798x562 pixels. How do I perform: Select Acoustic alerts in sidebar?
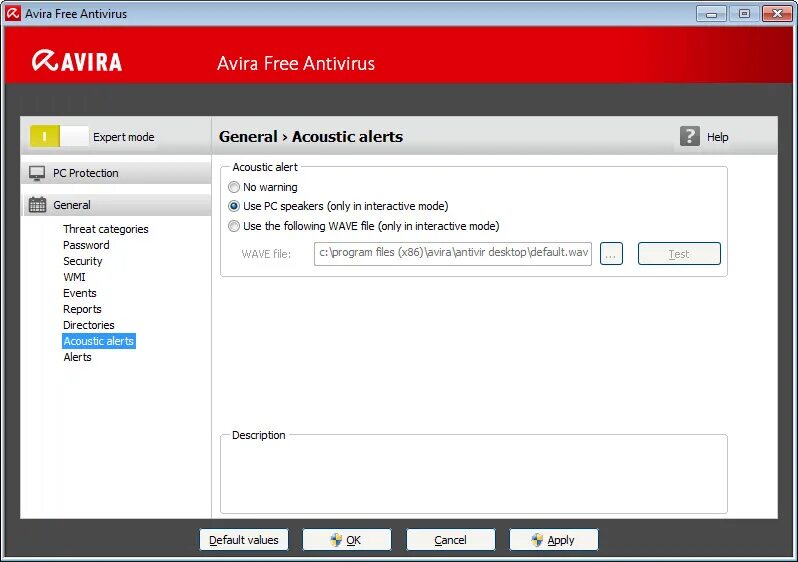pos(99,341)
